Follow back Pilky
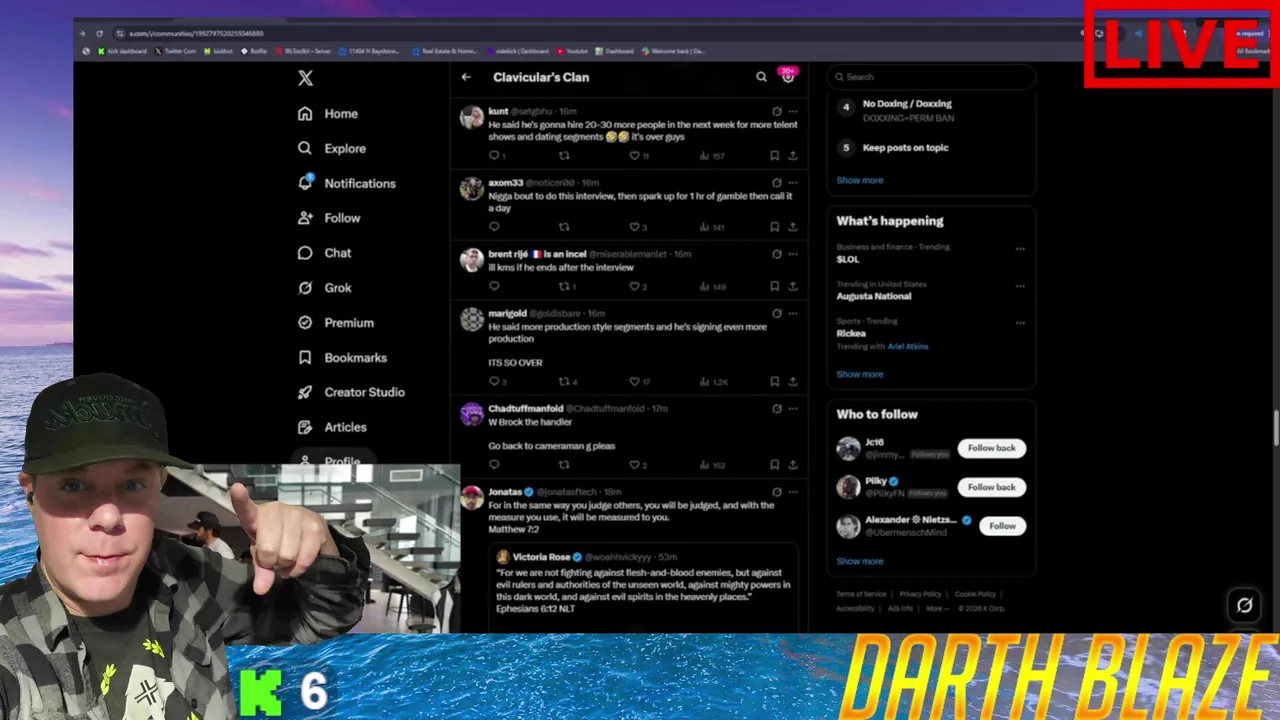The image size is (1280, 720). (991, 487)
